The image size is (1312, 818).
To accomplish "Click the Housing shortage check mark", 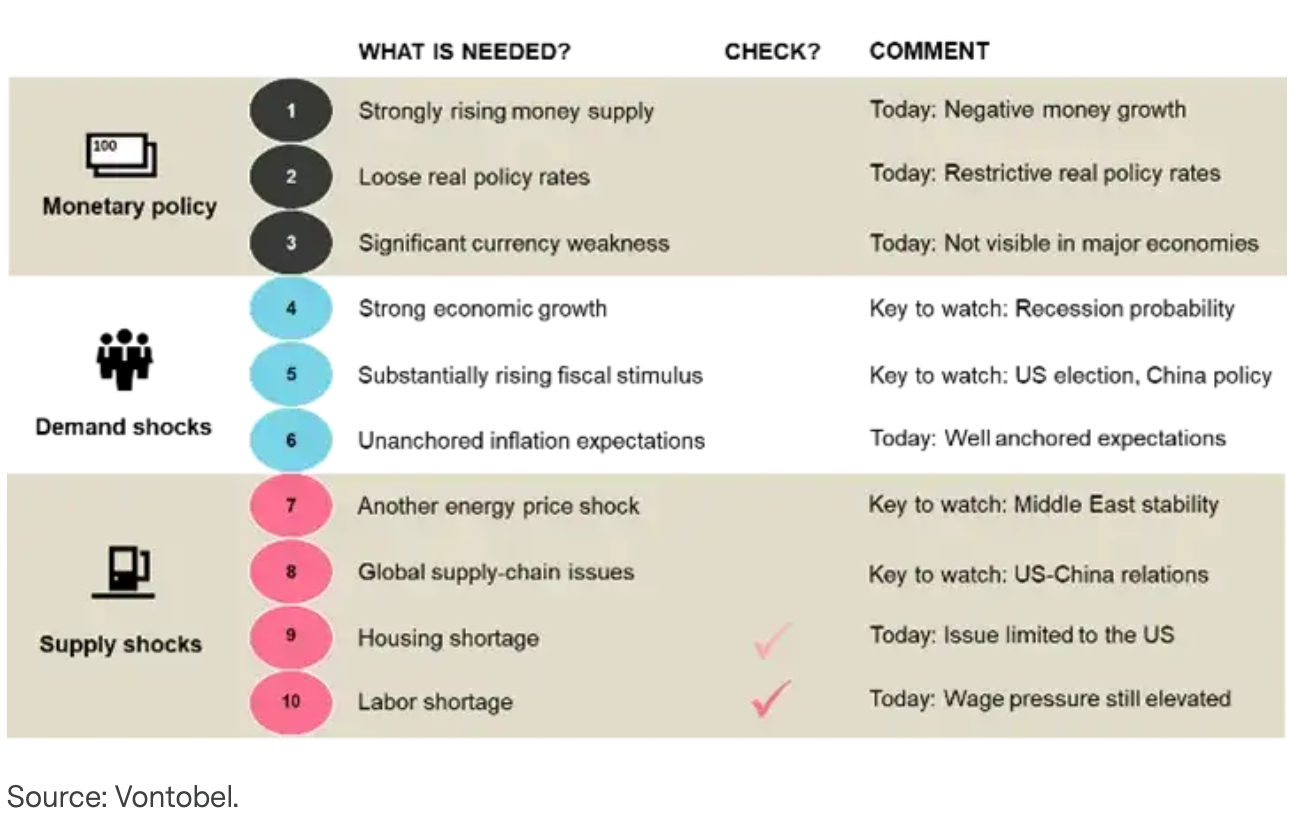I will coord(771,640).
